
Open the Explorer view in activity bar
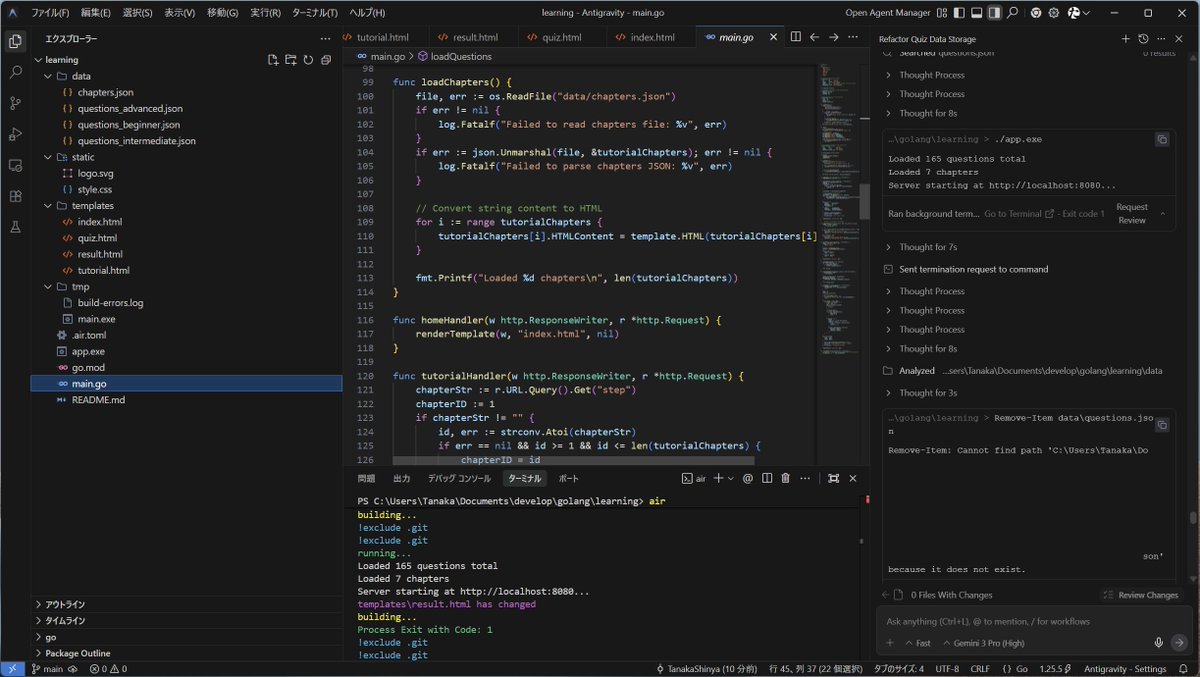15,41
